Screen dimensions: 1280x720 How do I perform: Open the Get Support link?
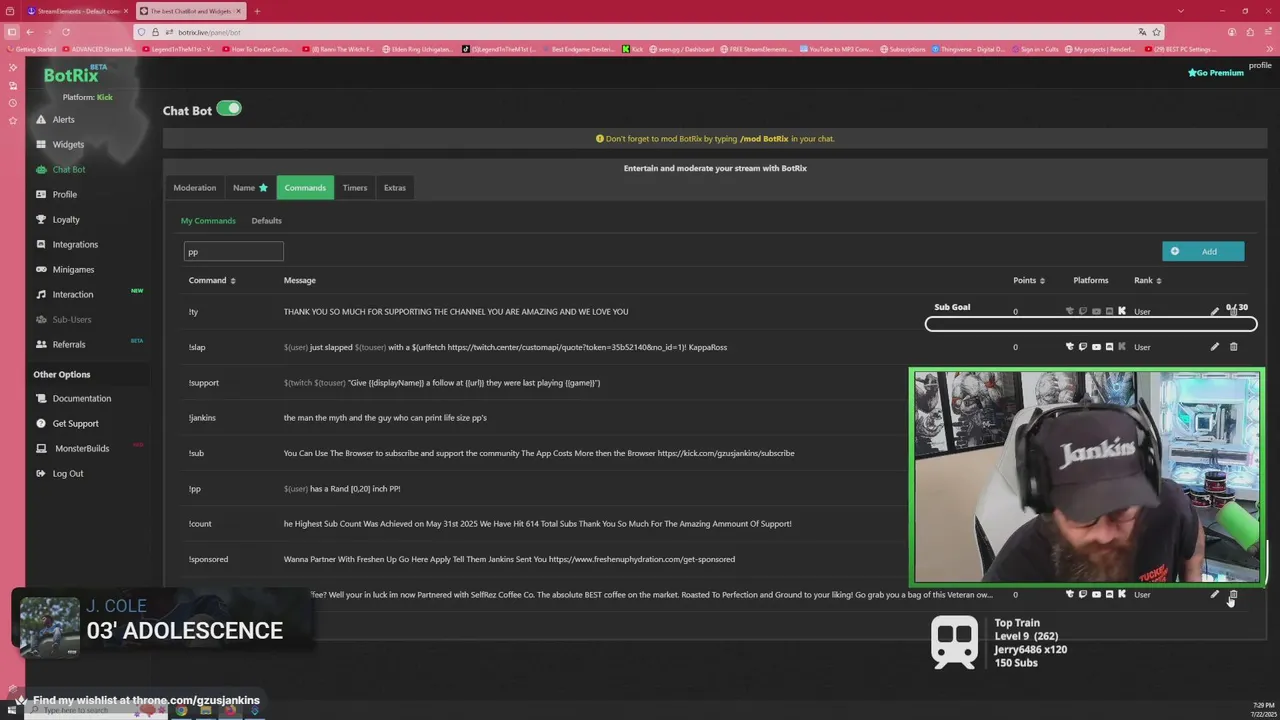point(75,423)
